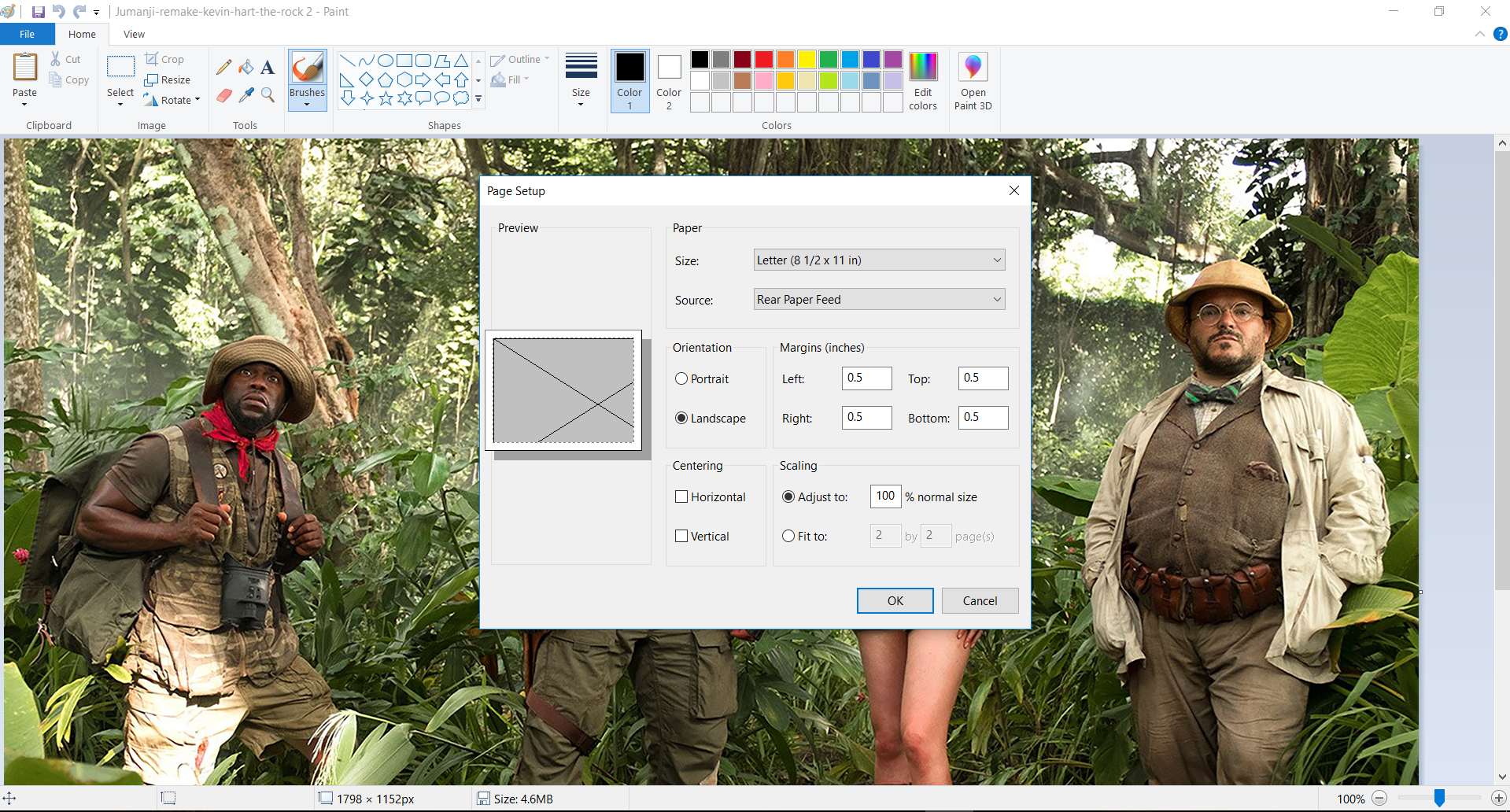
Task: Select the Pencil tool
Action: point(223,66)
